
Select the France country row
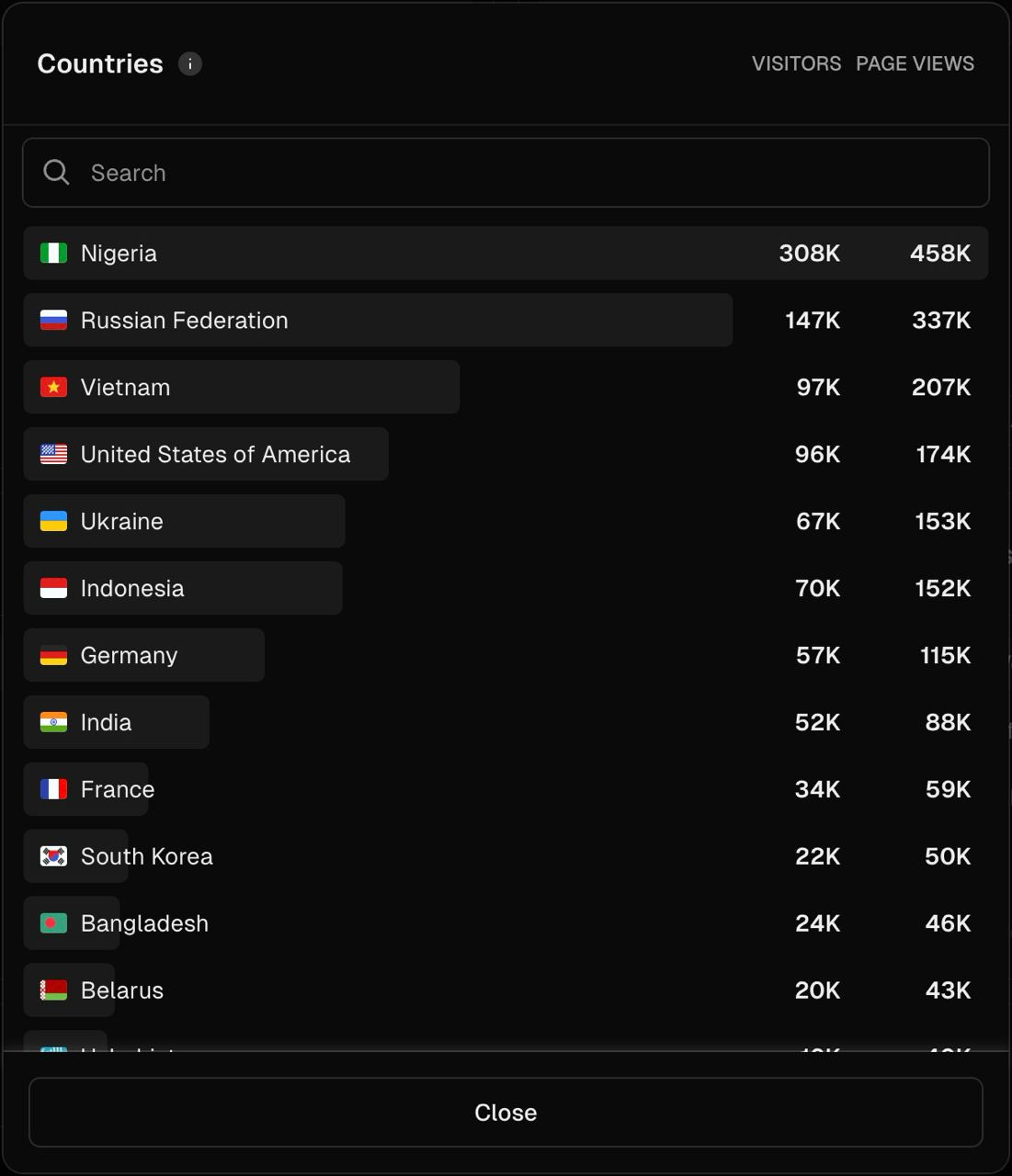point(506,789)
